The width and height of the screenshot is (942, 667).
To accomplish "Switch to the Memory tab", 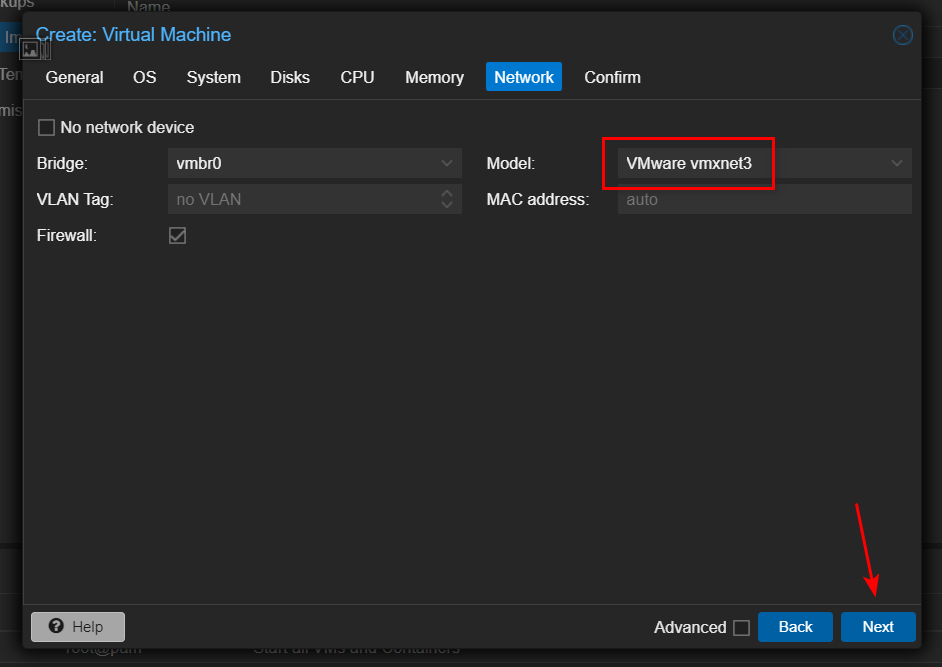I will [x=434, y=77].
